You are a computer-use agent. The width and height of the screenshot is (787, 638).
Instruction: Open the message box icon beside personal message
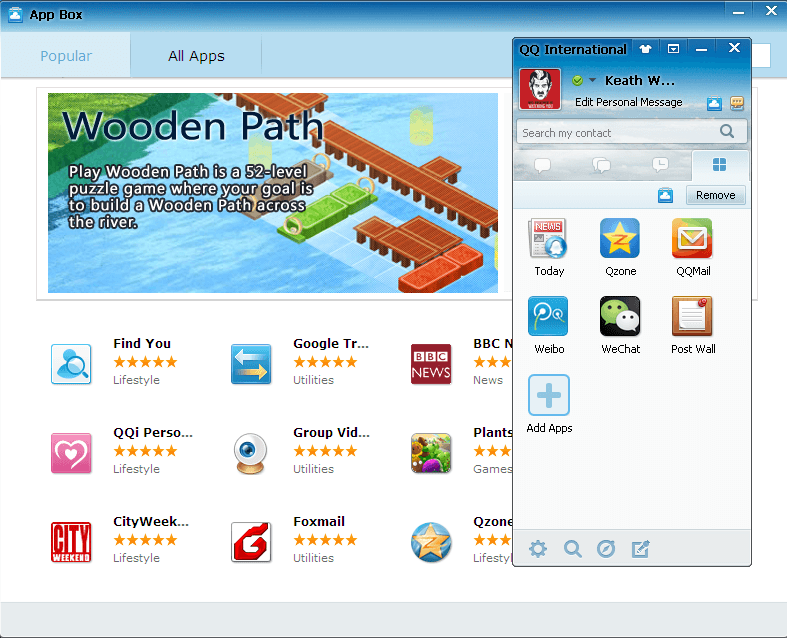coord(737,103)
